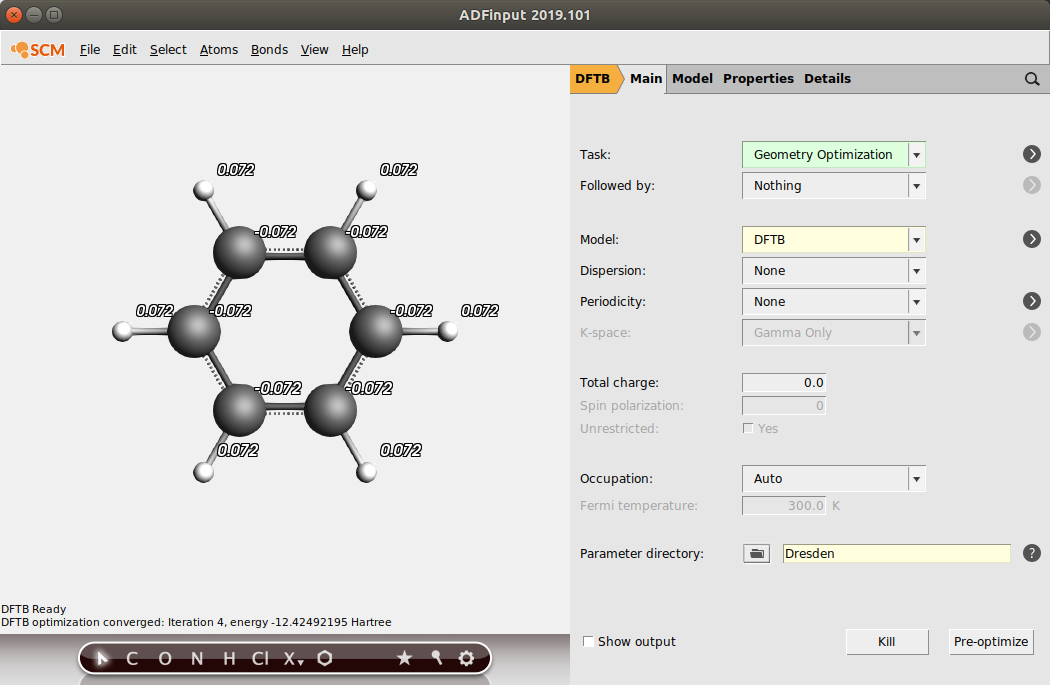Switch to the Model tab
The width and height of the screenshot is (1050, 685).
(692, 79)
